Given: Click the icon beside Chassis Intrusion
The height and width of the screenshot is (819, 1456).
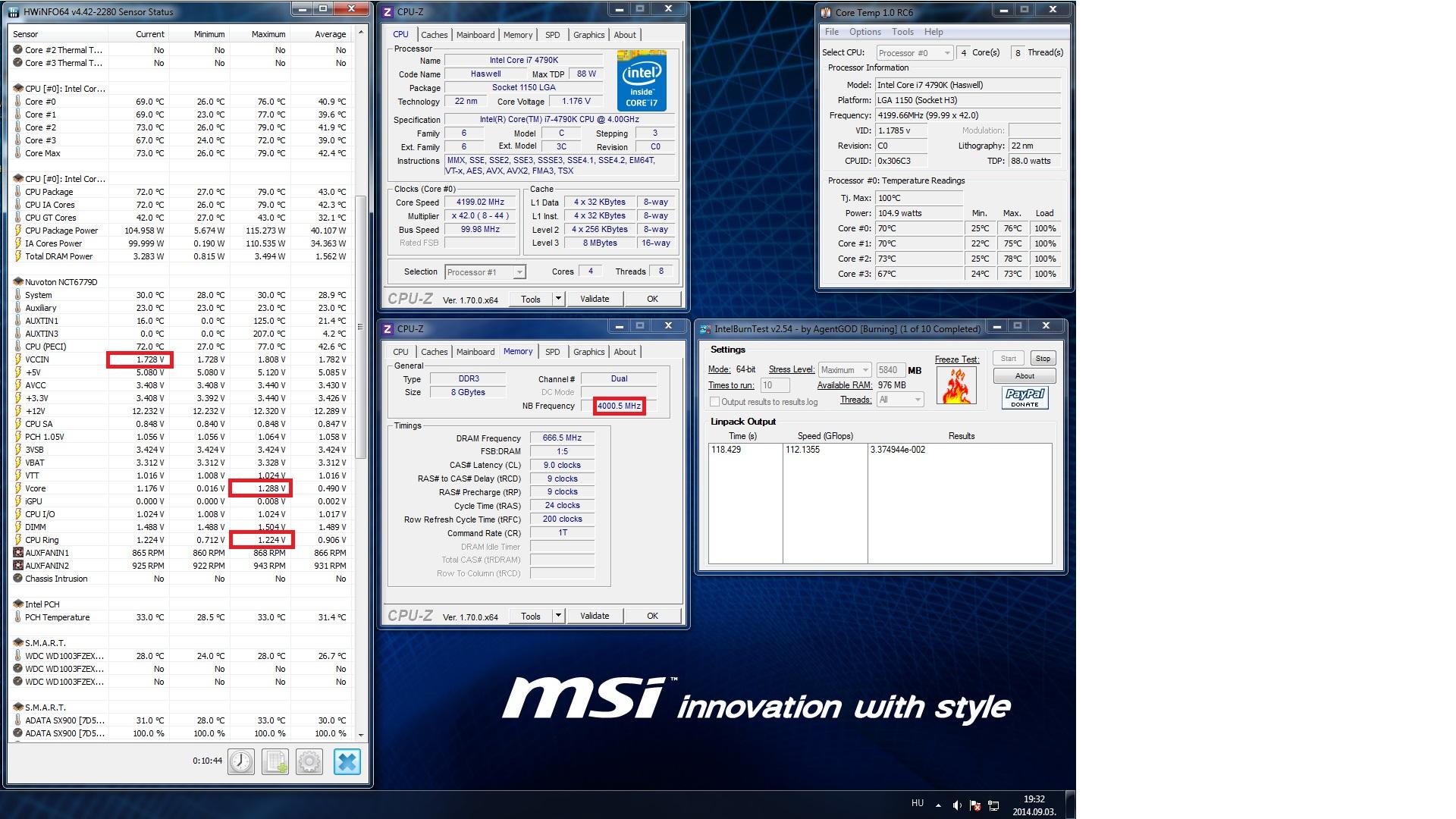Looking at the screenshot, I should coord(18,579).
